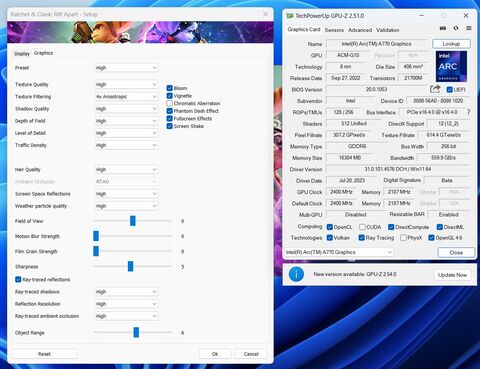Click the Reset button in Setup
The height and width of the screenshot is (369, 480).
tap(44, 354)
